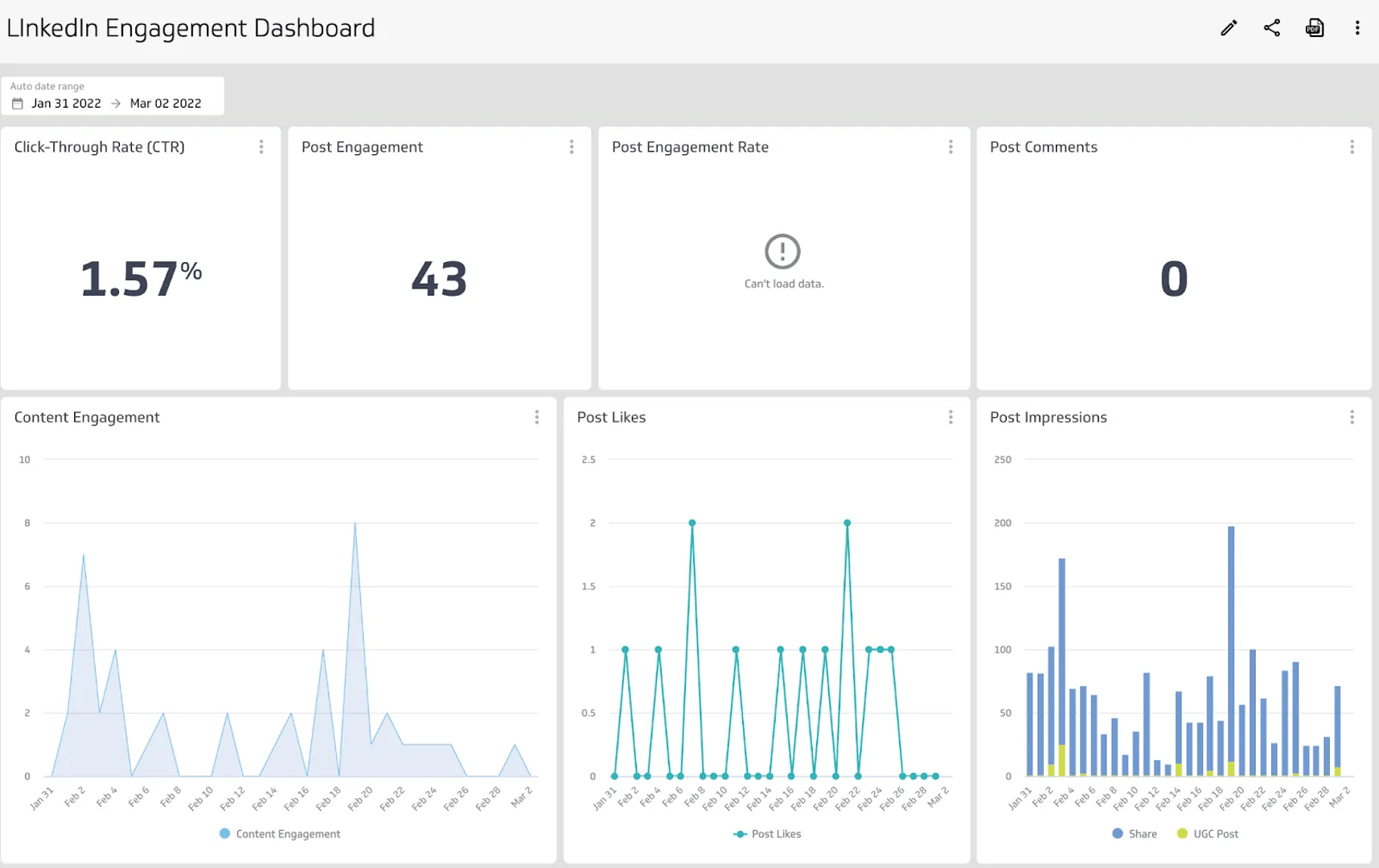Click the Auto date range field
The height and width of the screenshot is (868, 1379).
(47, 86)
